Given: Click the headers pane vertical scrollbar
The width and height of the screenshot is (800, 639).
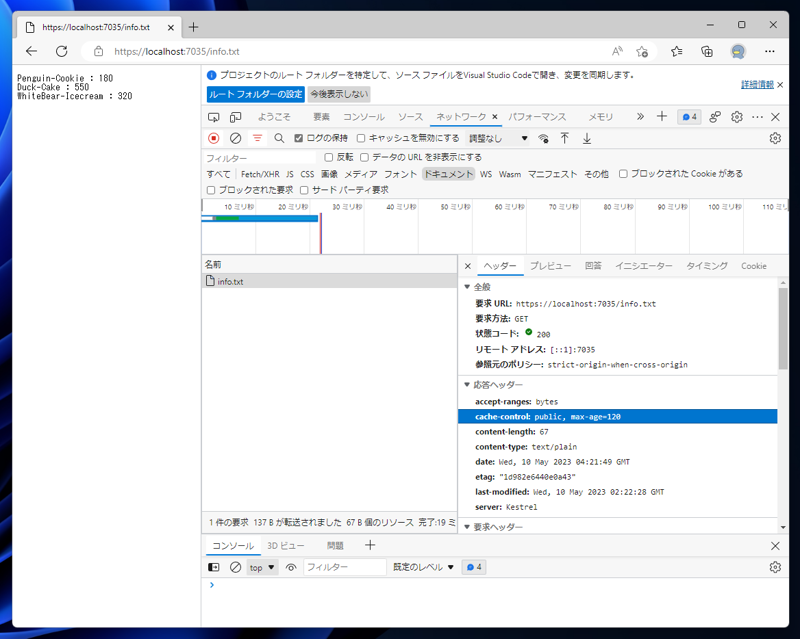Looking at the screenshot, I should pyautogui.click(x=783, y=329).
